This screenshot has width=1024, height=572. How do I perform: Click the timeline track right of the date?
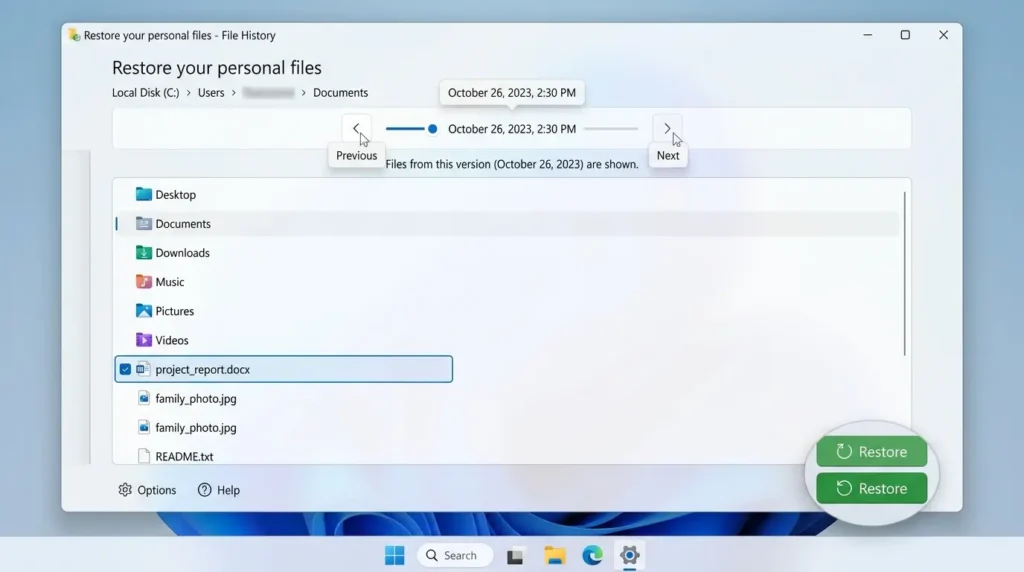tap(611, 129)
